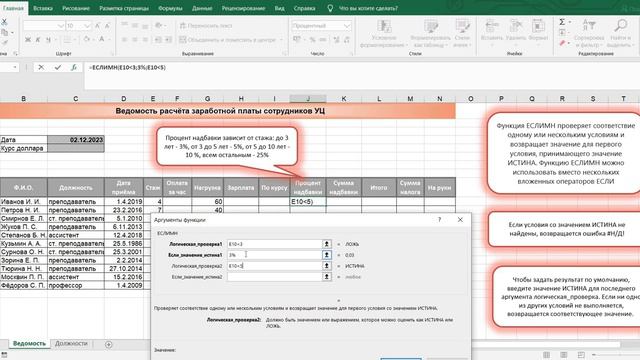Click the 'Что вы хотите сделать?' search box
This screenshot has height=360, width=640.
368,8
